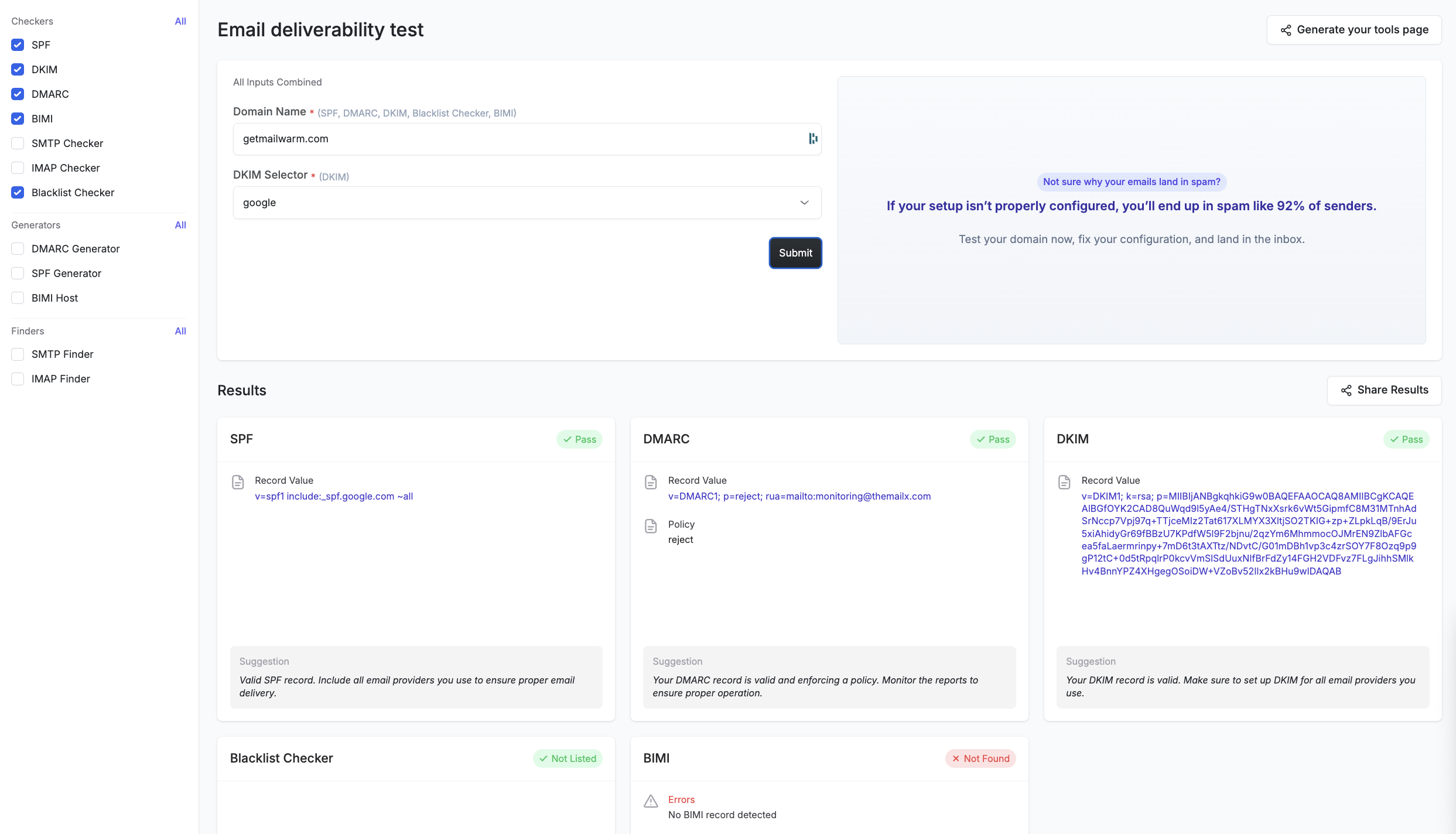Select All under Finders section
The height and width of the screenshot is (834, 1456).
[180, 331]
